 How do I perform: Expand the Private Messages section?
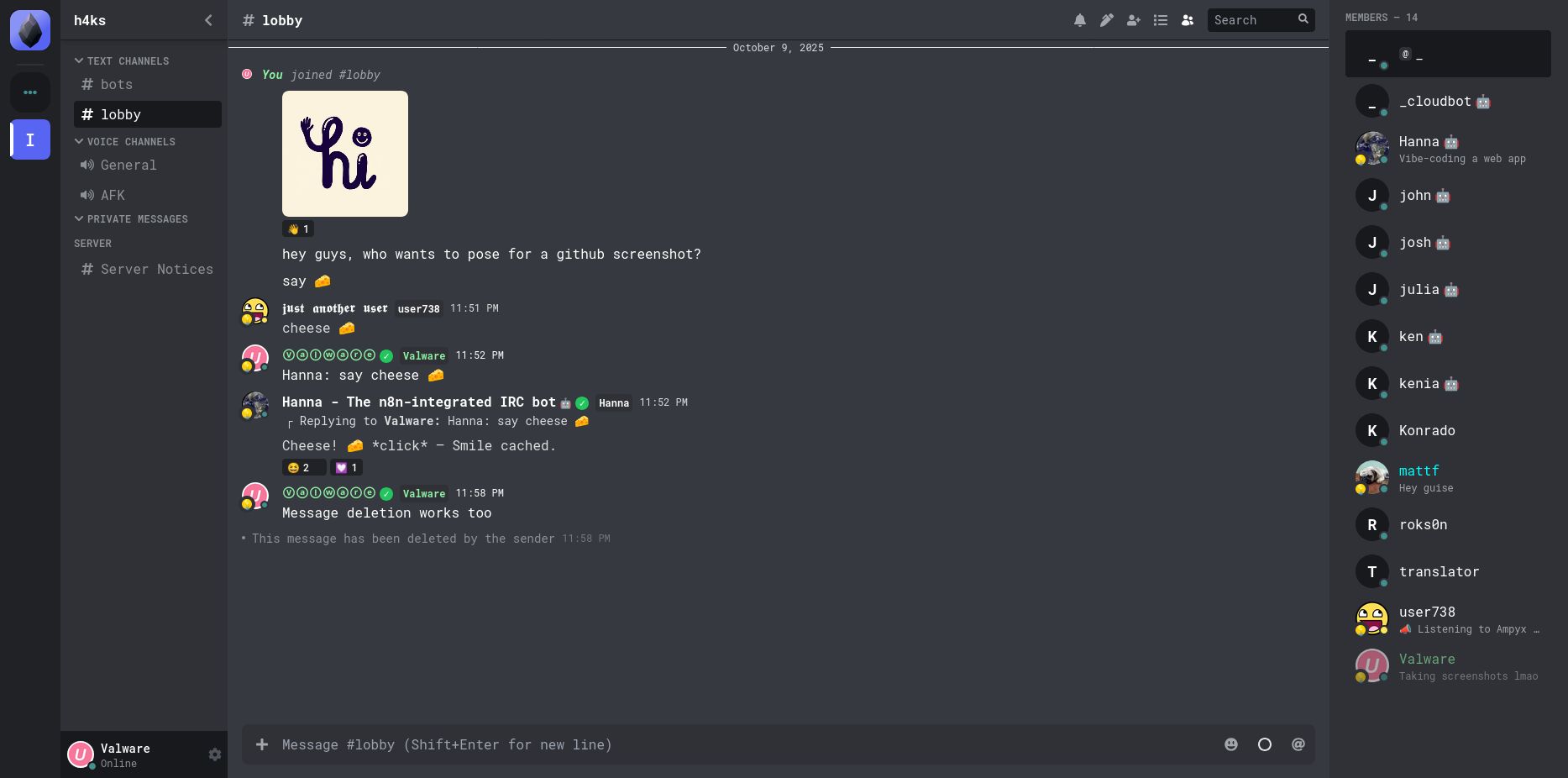pyautogui.click(x=131, y=219)
